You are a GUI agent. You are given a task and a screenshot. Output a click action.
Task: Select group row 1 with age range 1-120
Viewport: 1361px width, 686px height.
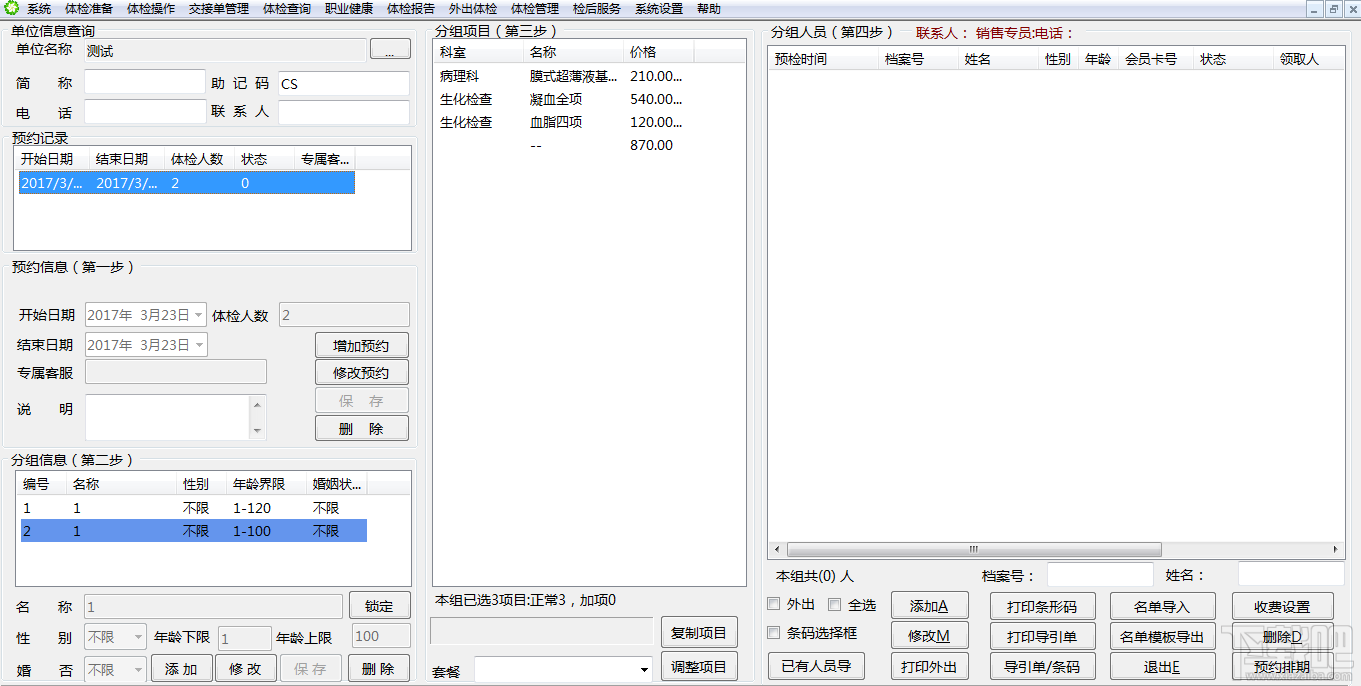(x=193, y=508)
